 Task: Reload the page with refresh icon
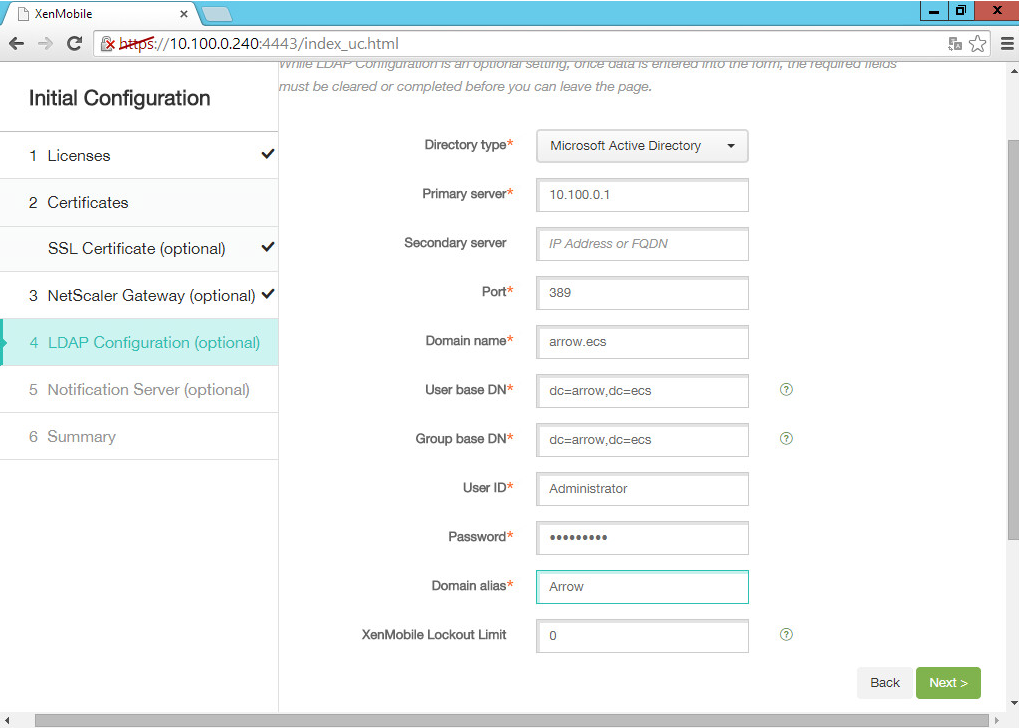point(74,44)
